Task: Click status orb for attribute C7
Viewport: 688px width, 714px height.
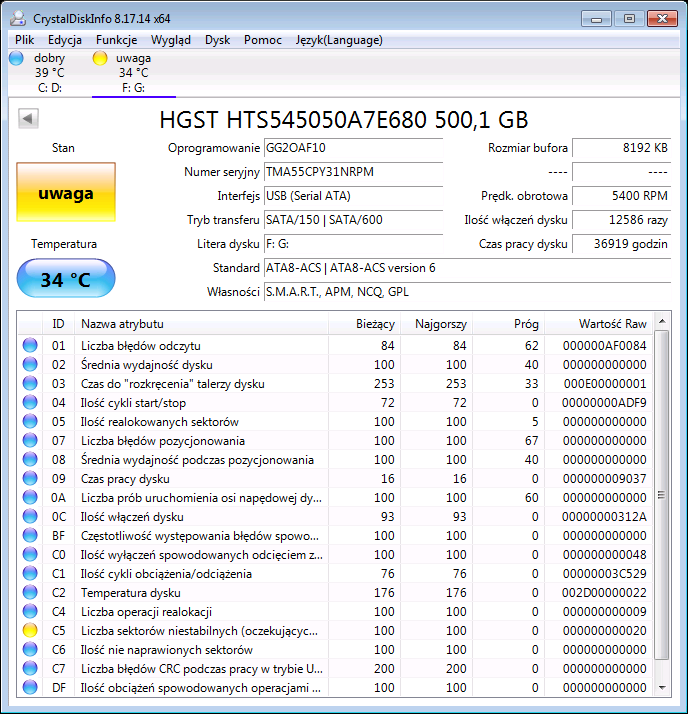Action: pos(30,668)
